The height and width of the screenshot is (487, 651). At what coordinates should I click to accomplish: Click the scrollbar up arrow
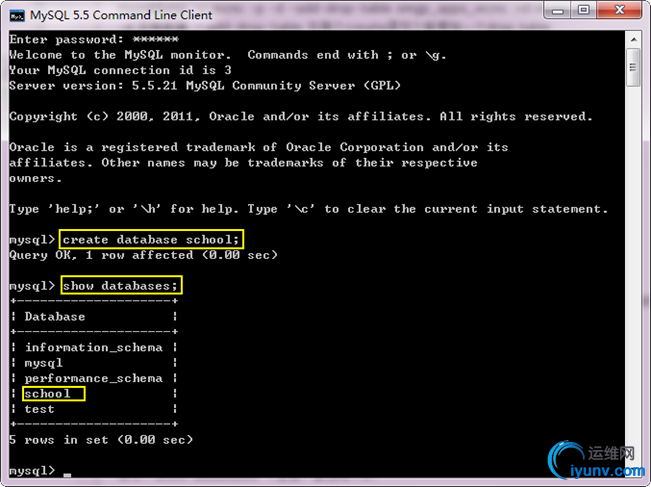[x=634, y=39]
